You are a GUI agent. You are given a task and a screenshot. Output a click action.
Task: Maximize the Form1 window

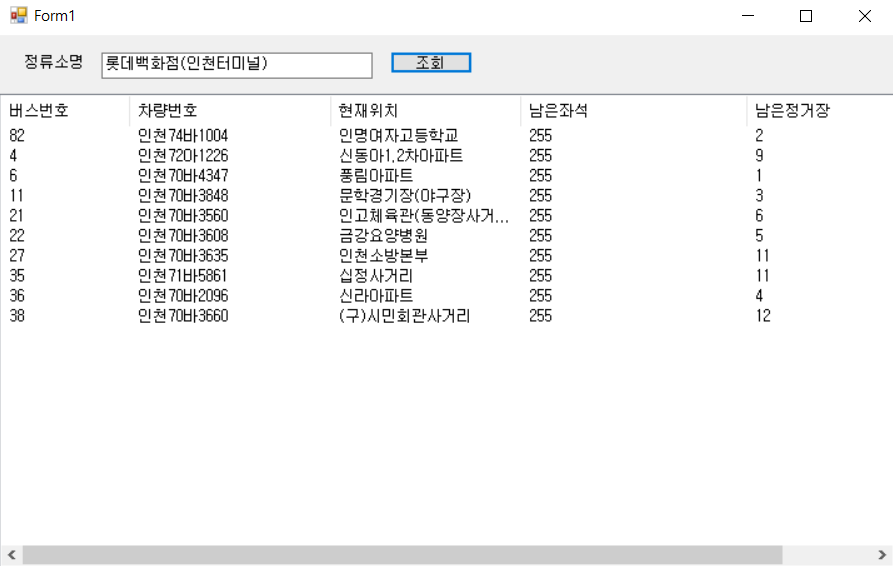806,16
